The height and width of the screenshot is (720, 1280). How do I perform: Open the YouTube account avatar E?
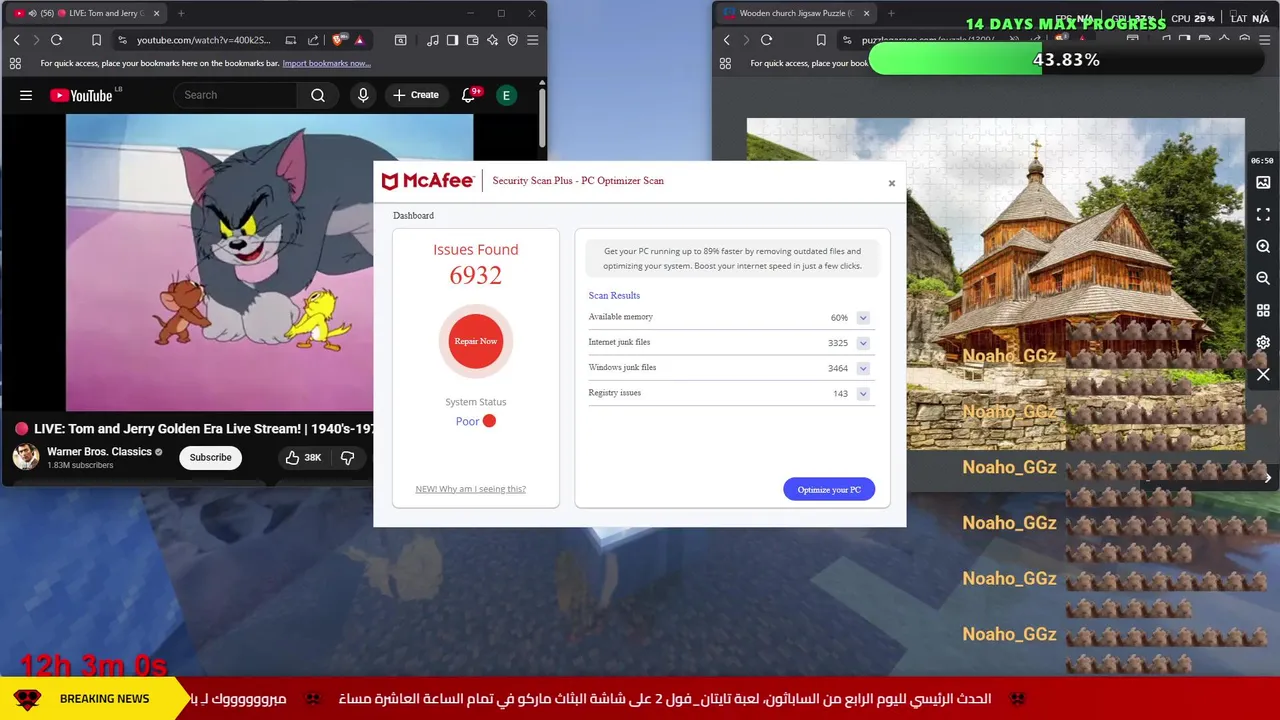click(x=506, y=95)
